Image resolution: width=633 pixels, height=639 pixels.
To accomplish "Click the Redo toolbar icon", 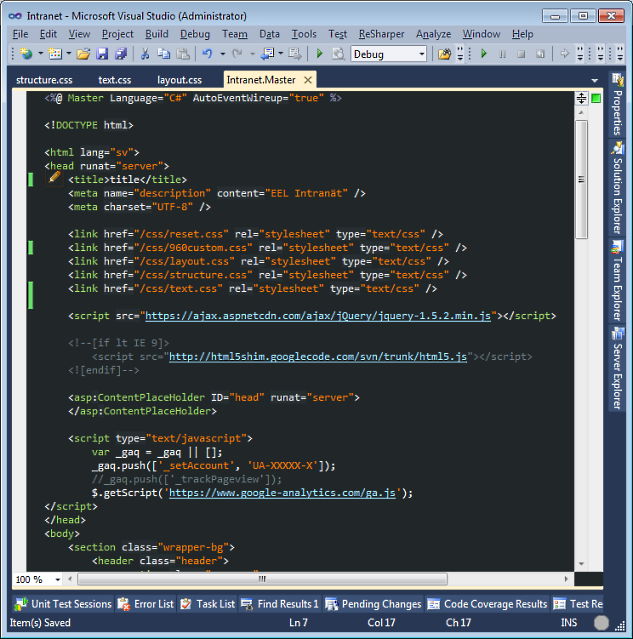I will [x=237, y=53].
